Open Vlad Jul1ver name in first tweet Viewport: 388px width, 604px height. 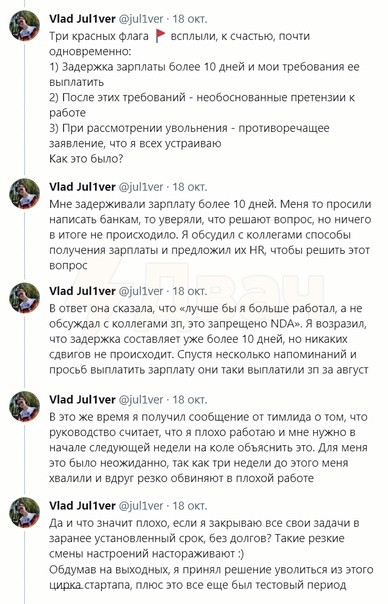click(82, 18)
